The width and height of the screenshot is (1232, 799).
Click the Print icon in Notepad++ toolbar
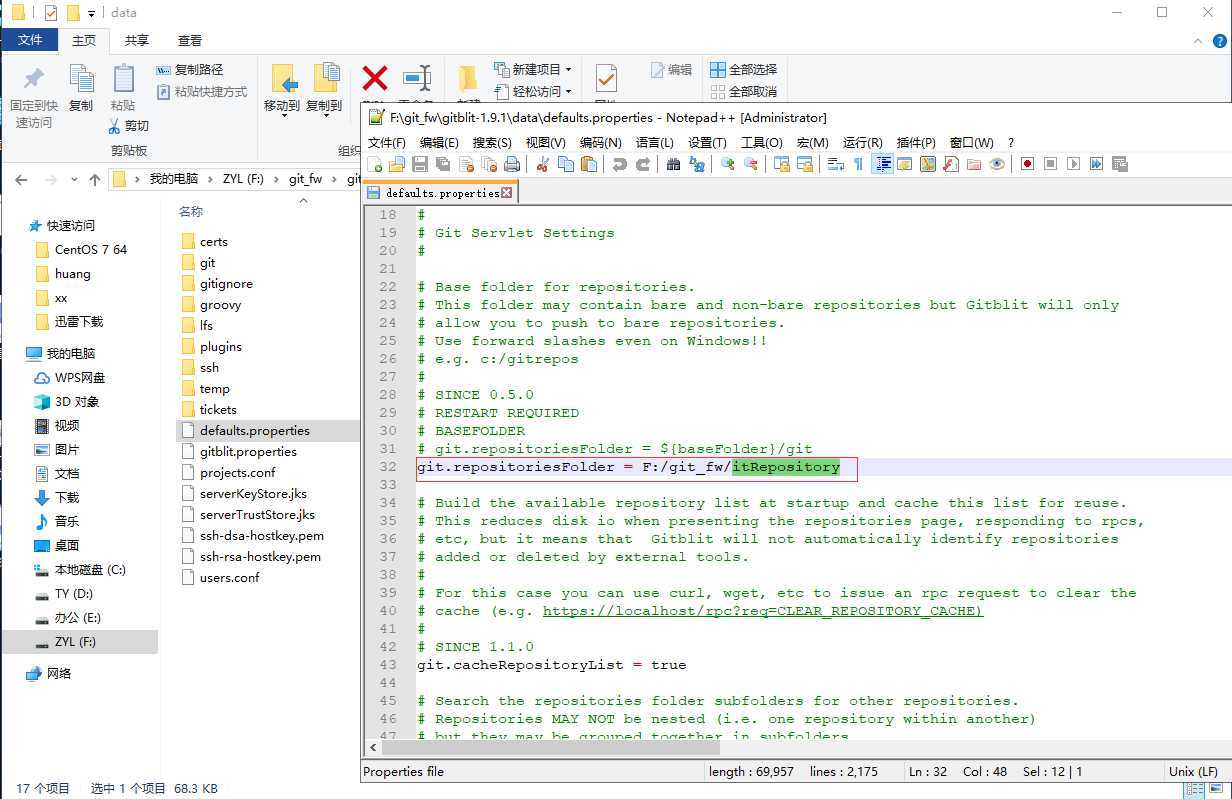511,164
